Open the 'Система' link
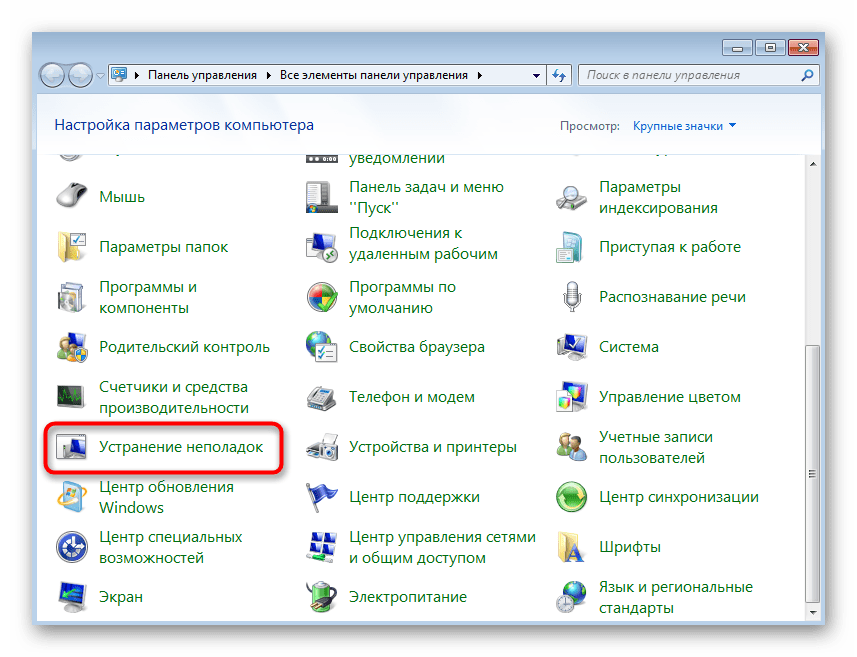 click(x=628, y=347)
